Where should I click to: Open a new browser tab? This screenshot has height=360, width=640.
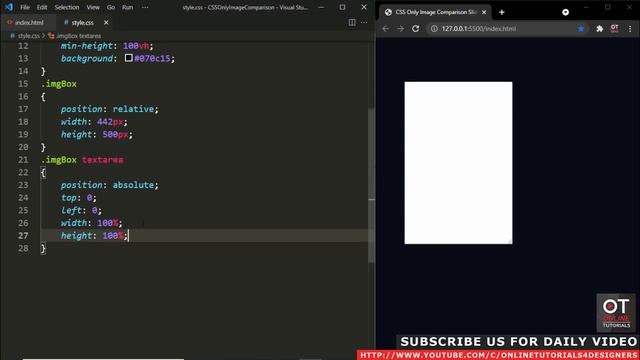[502, 12]
